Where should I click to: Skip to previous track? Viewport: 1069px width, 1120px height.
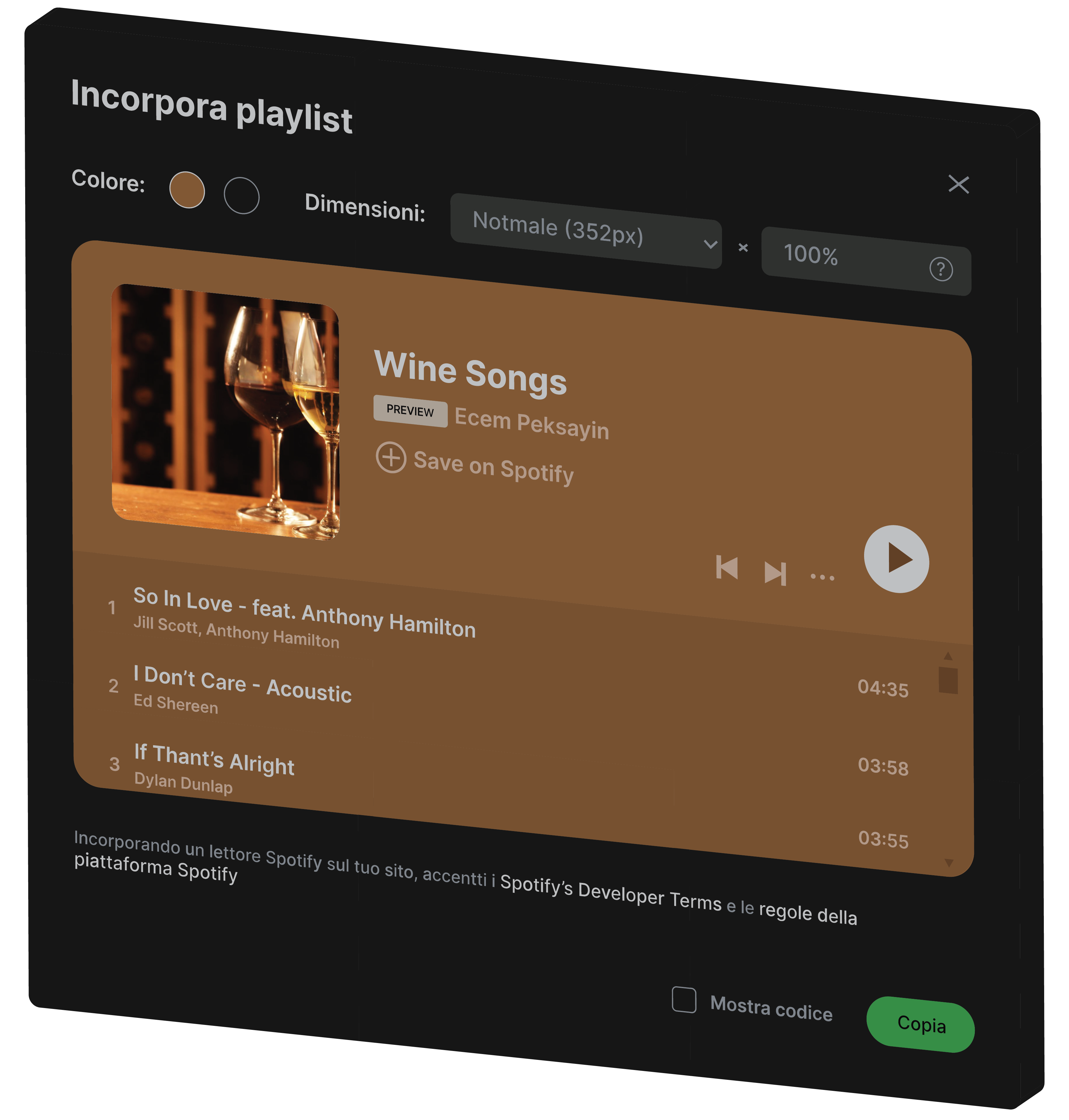(x=727, y=567)
